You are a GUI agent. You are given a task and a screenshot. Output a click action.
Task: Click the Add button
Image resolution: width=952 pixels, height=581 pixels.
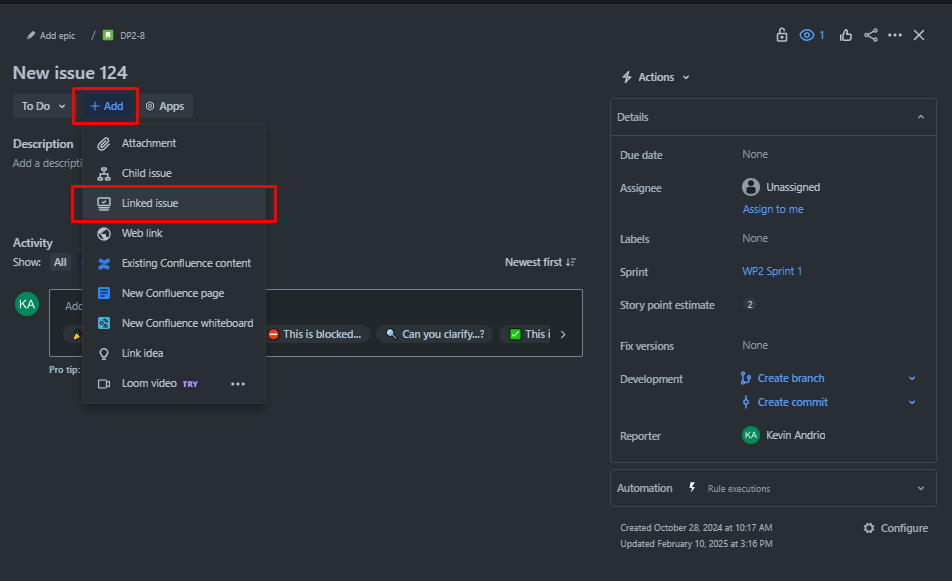click(x=106, y=106)
